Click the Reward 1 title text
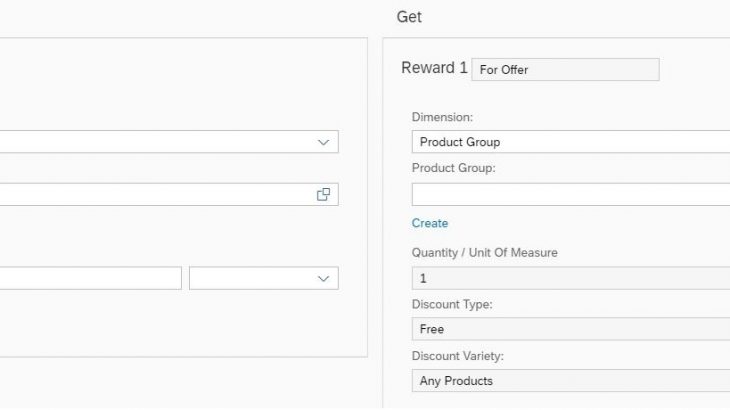Viewport: 730px width, 410px height. (x=434, y=68)
